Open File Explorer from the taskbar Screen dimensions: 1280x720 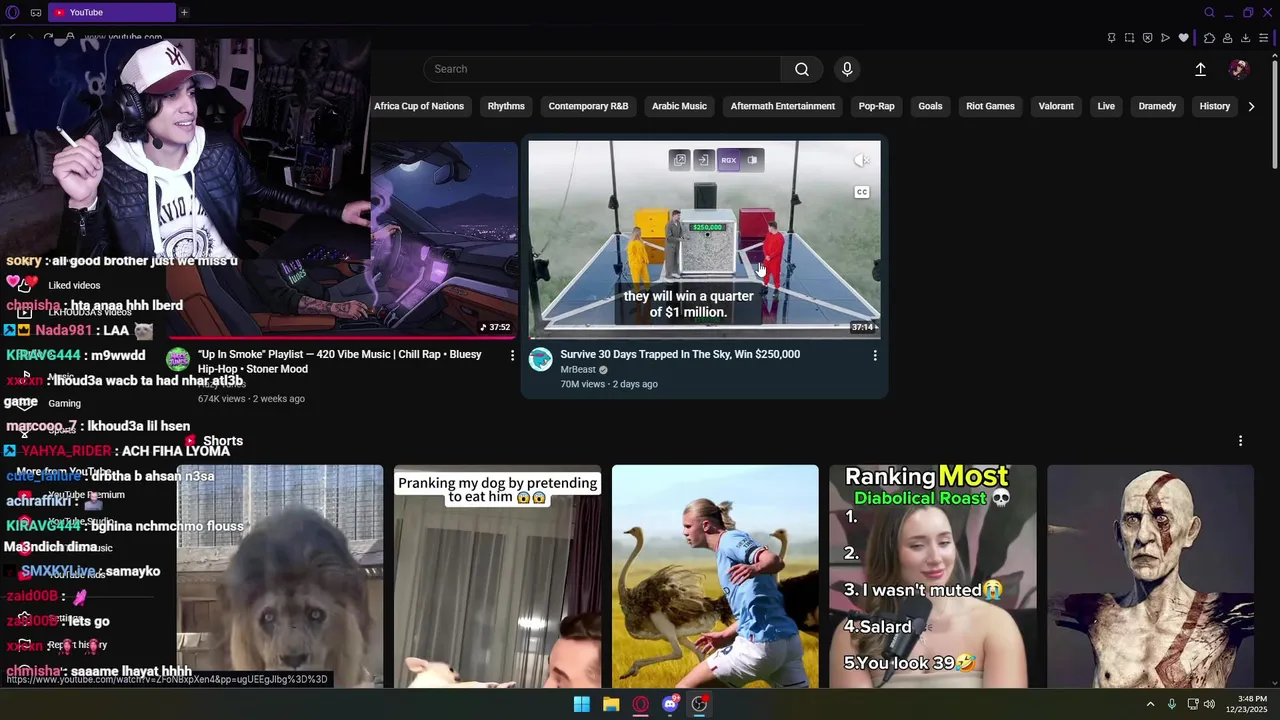pos(611,704)
